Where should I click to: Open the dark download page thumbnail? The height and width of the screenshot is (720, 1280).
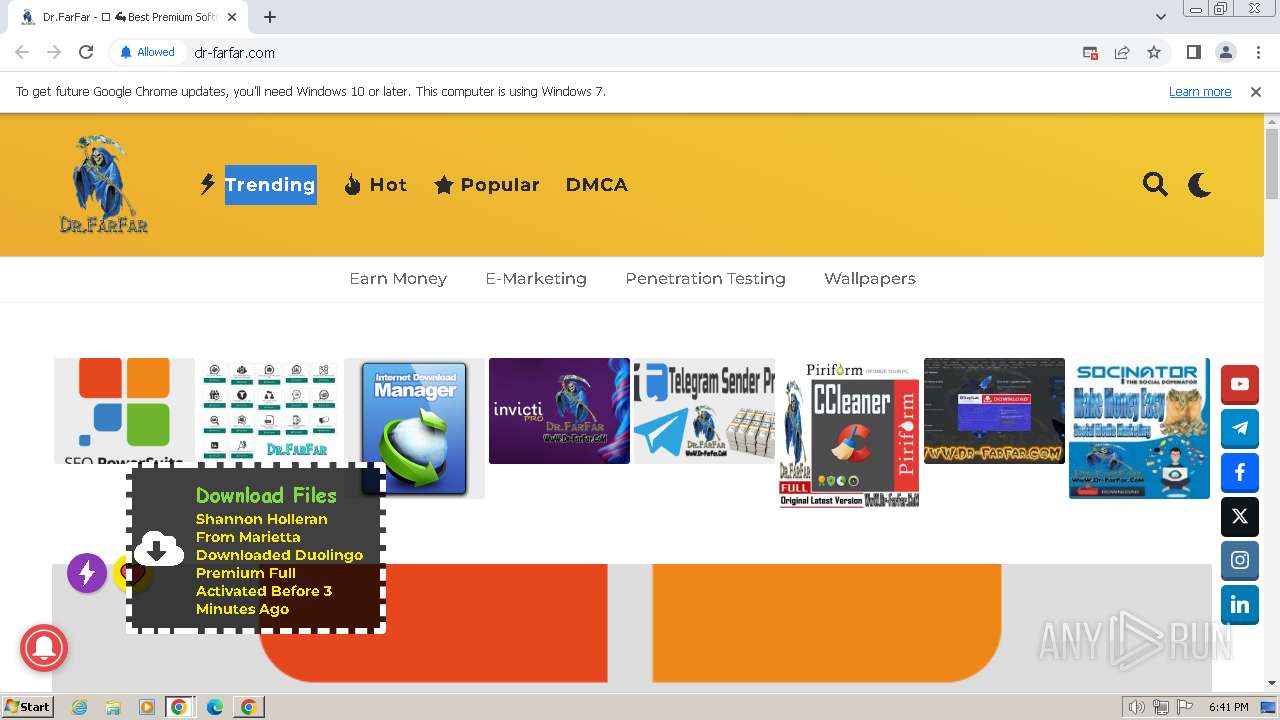994,411
